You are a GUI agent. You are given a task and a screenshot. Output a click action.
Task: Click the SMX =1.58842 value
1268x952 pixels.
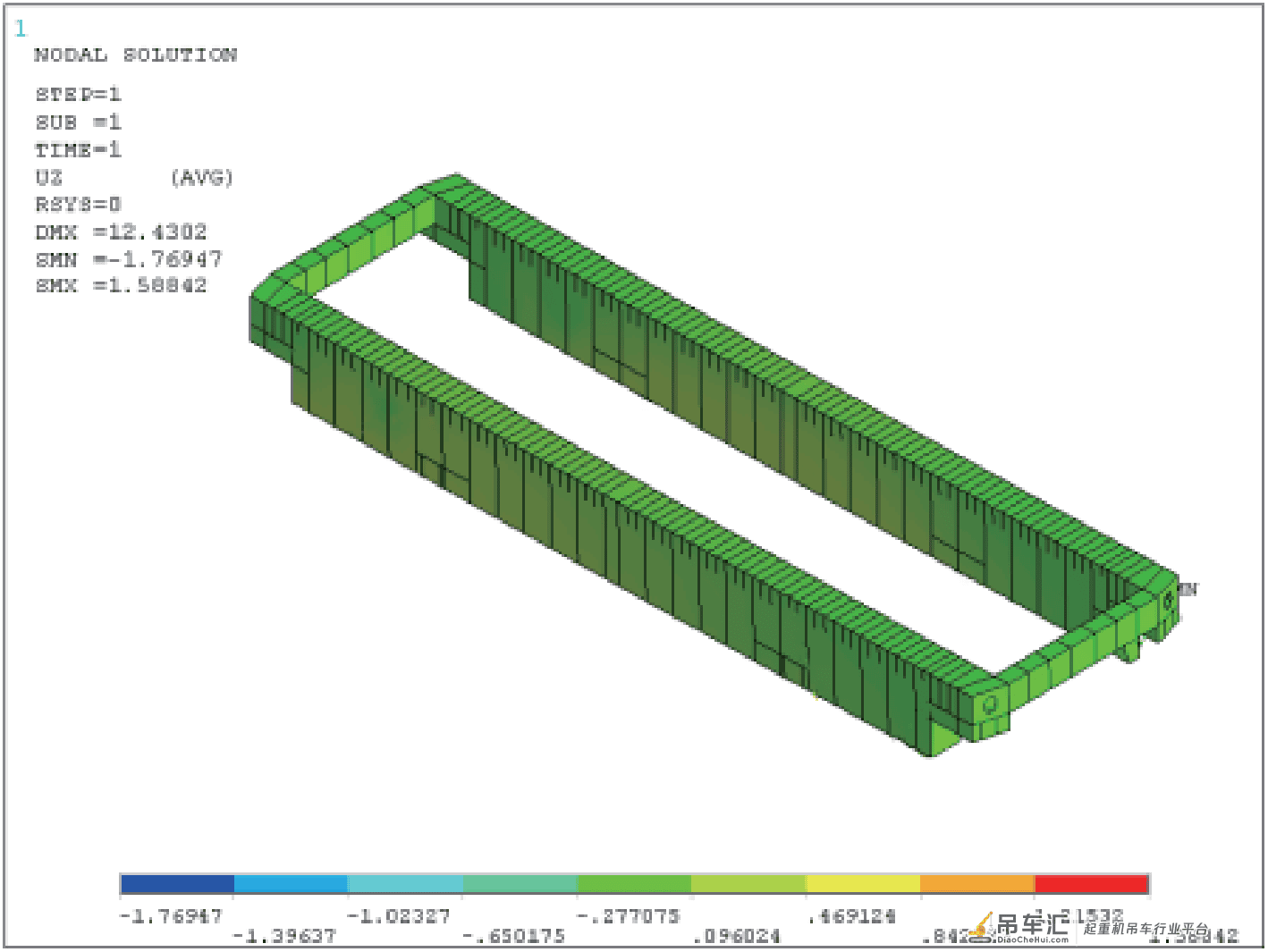(x=121, y=285)
